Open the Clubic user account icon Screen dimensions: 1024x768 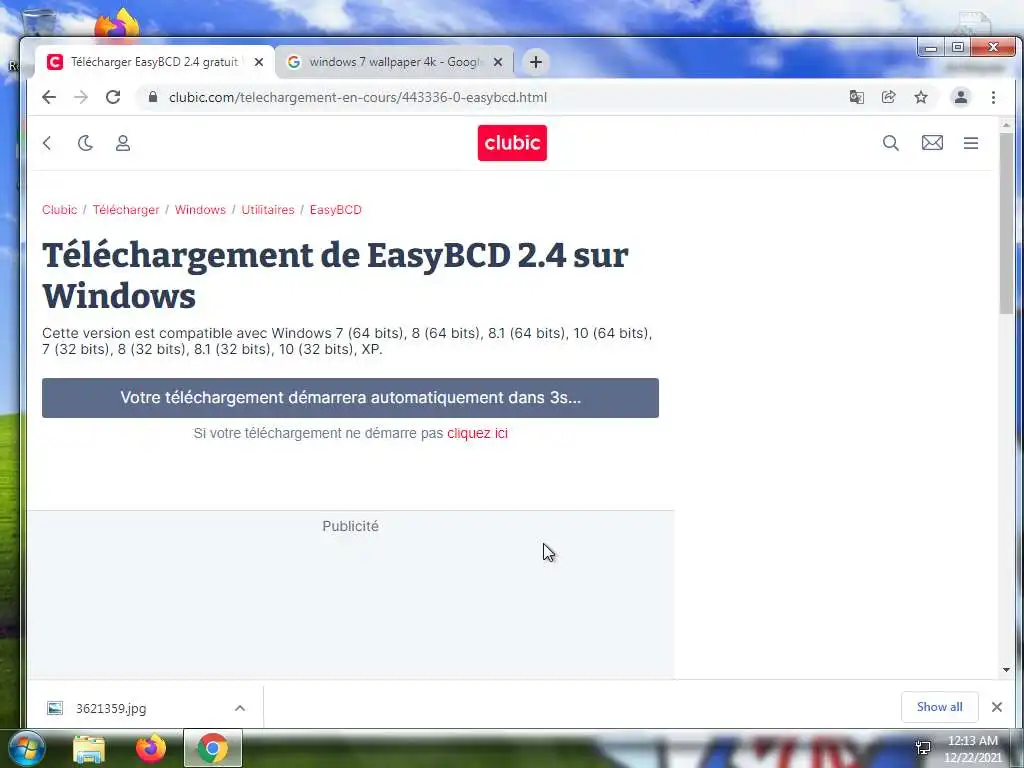tap(123, 143)
